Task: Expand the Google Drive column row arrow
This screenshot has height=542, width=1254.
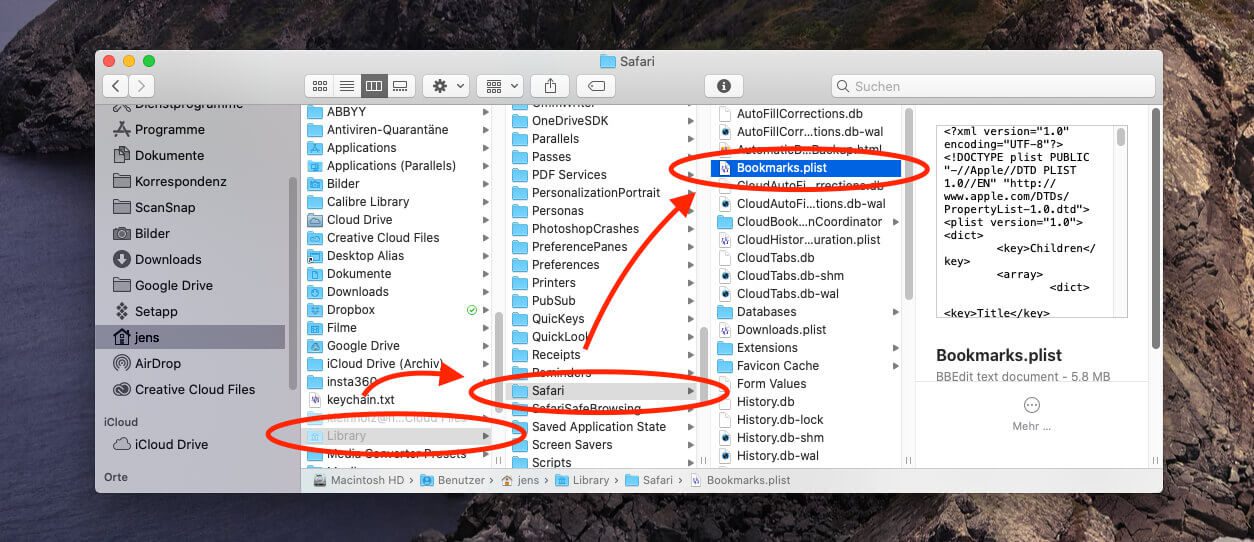Action: [486, 346]
